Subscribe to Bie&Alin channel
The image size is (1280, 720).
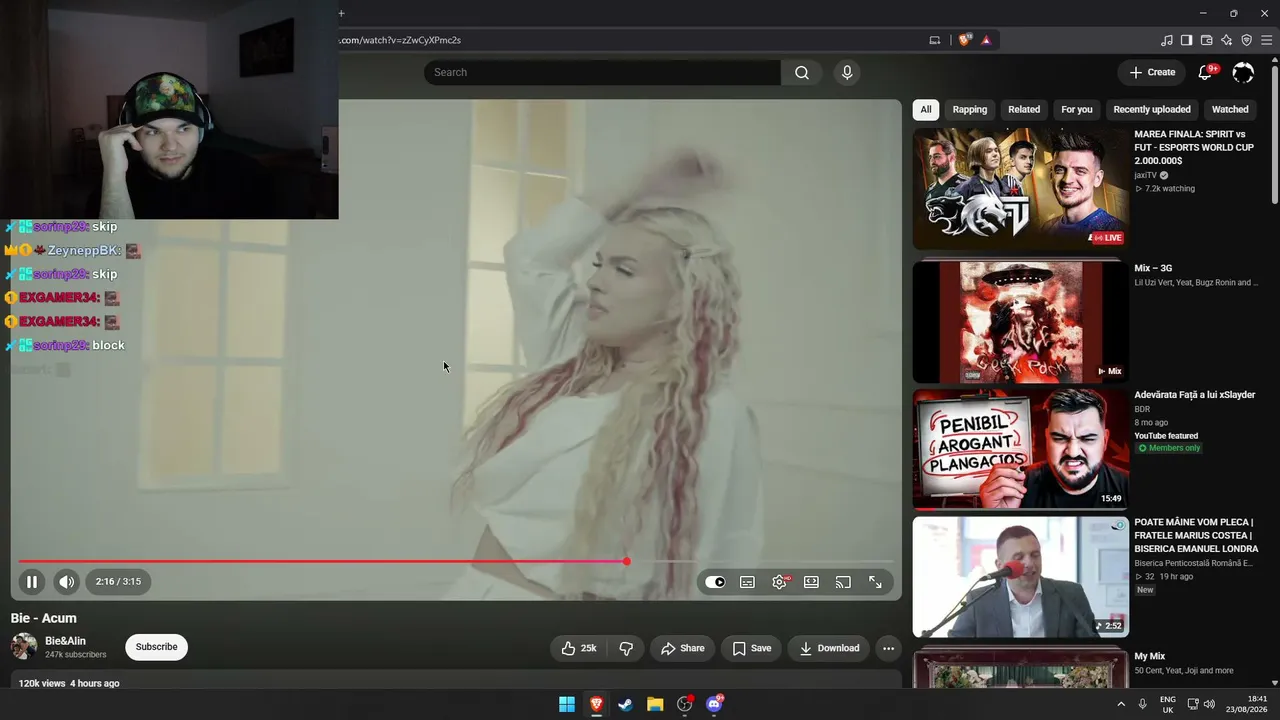(x=156, y=647)
